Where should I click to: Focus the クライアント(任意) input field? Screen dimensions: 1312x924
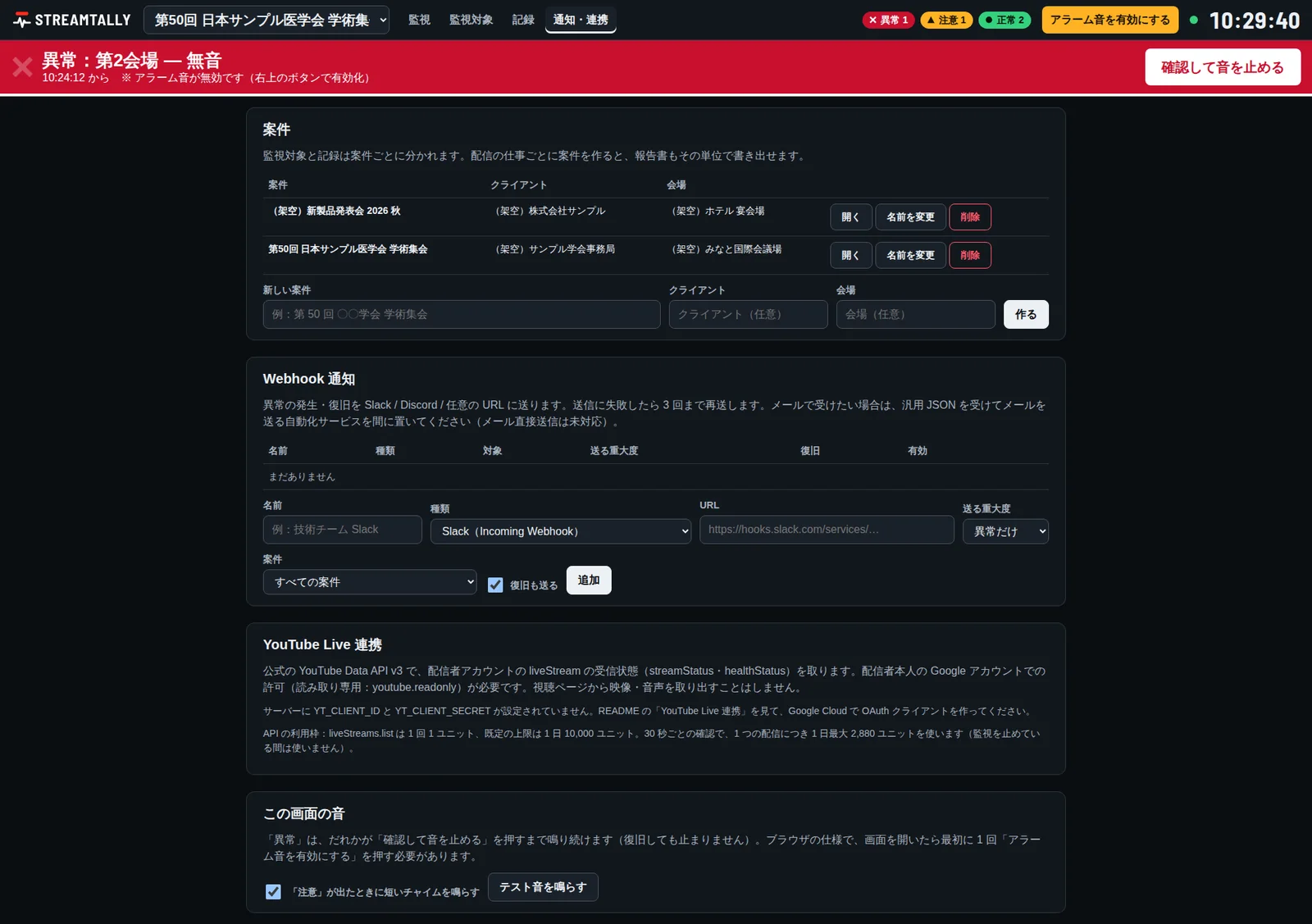748,314
